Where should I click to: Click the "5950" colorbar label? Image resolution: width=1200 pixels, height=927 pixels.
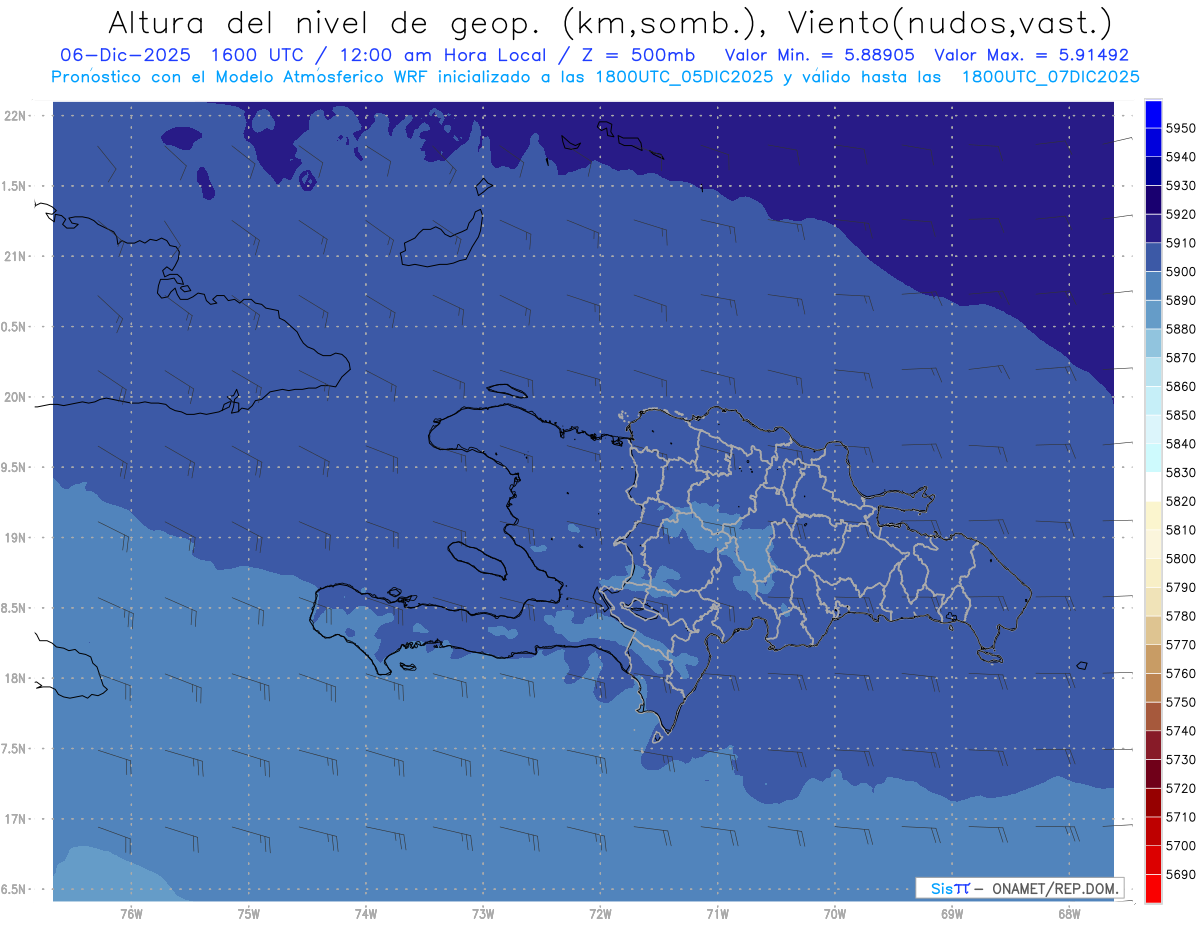pyautogui.click(x=1180, y=128)
